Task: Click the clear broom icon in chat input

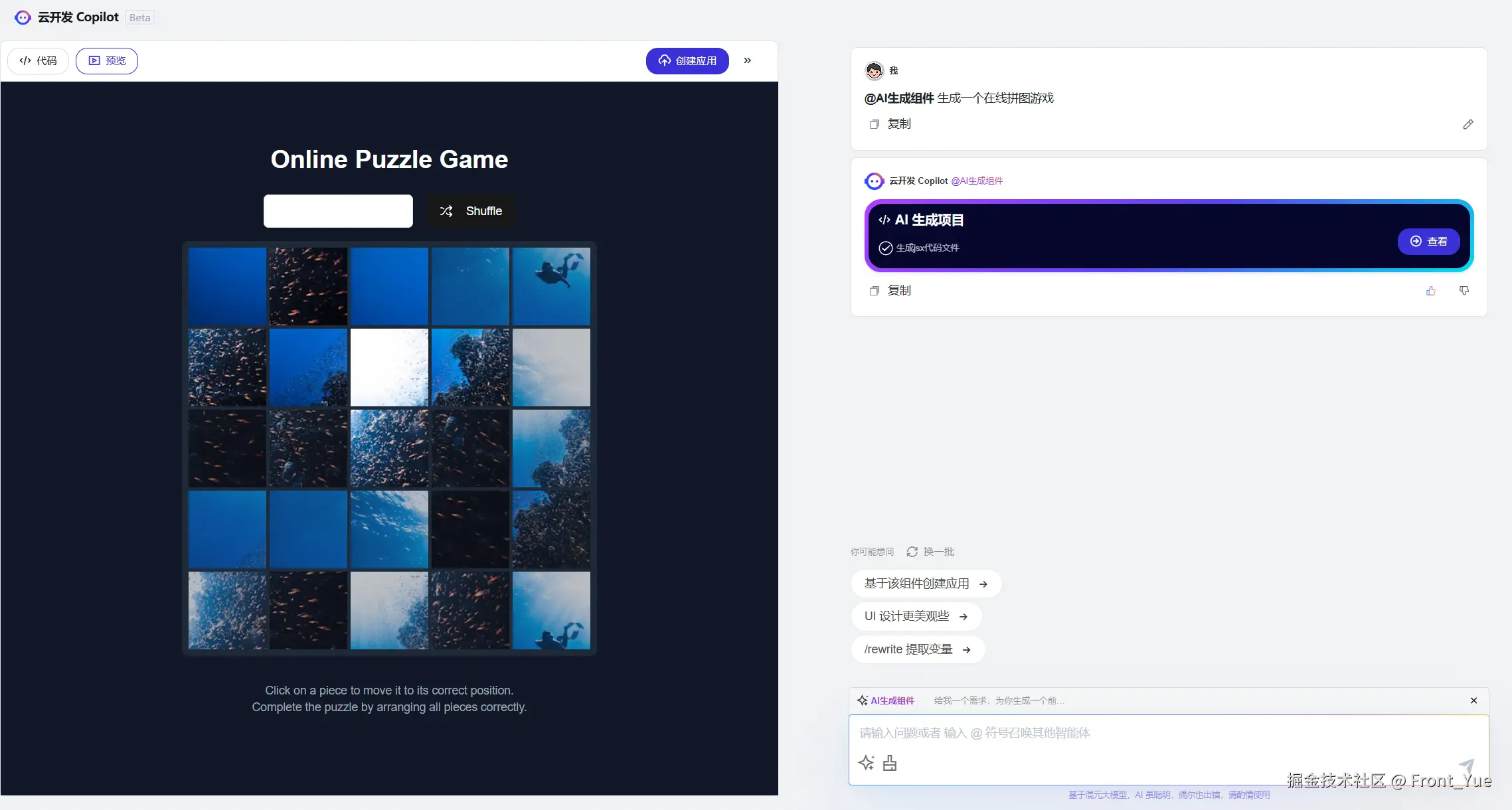Action: [x=890, y=763]
